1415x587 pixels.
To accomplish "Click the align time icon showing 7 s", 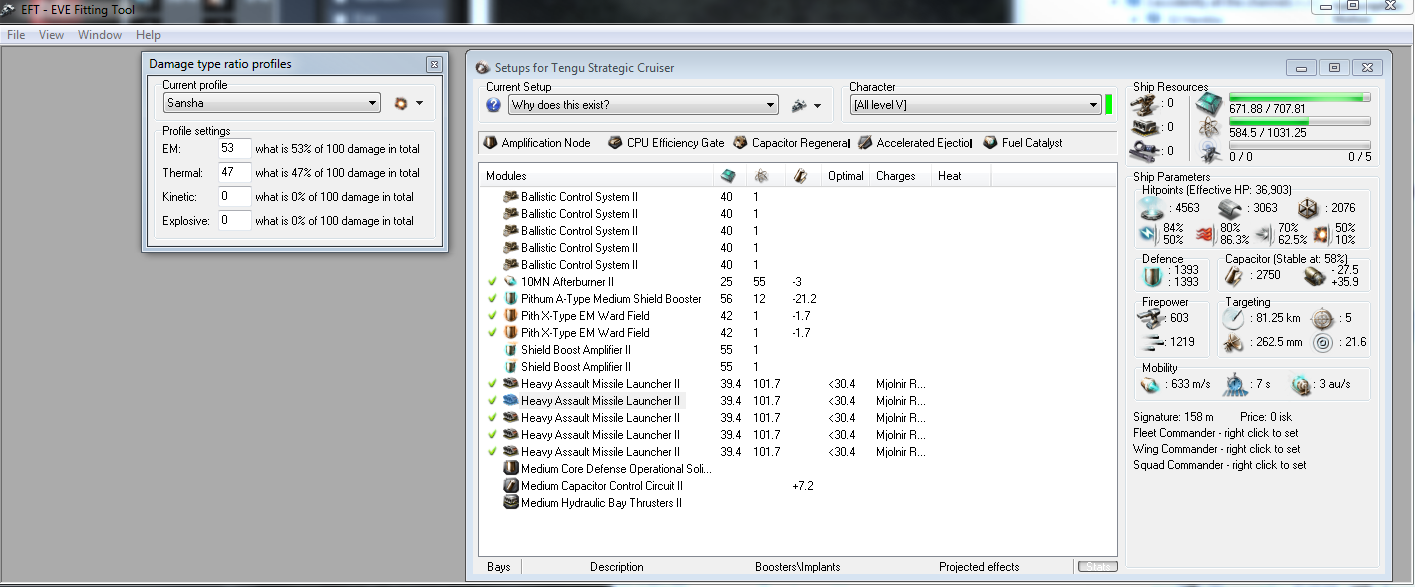I will tap(1235, 386).
